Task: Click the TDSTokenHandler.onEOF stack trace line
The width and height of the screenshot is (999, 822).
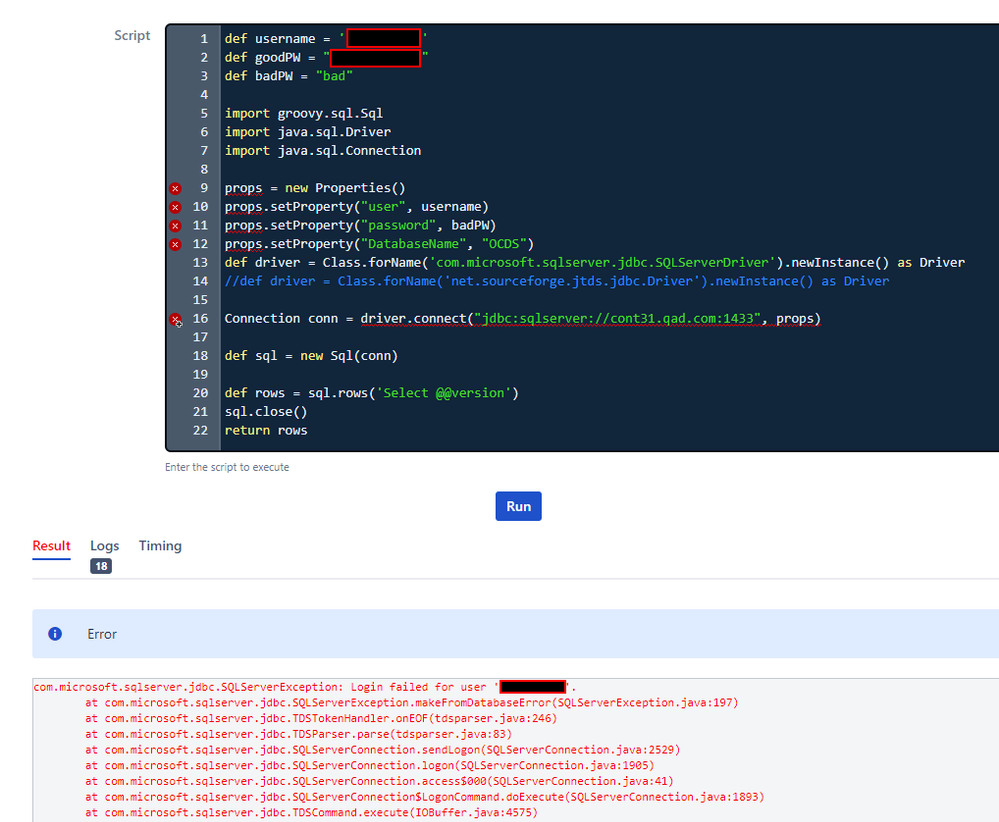Action: pyautogui.click(x=321, y=718)
